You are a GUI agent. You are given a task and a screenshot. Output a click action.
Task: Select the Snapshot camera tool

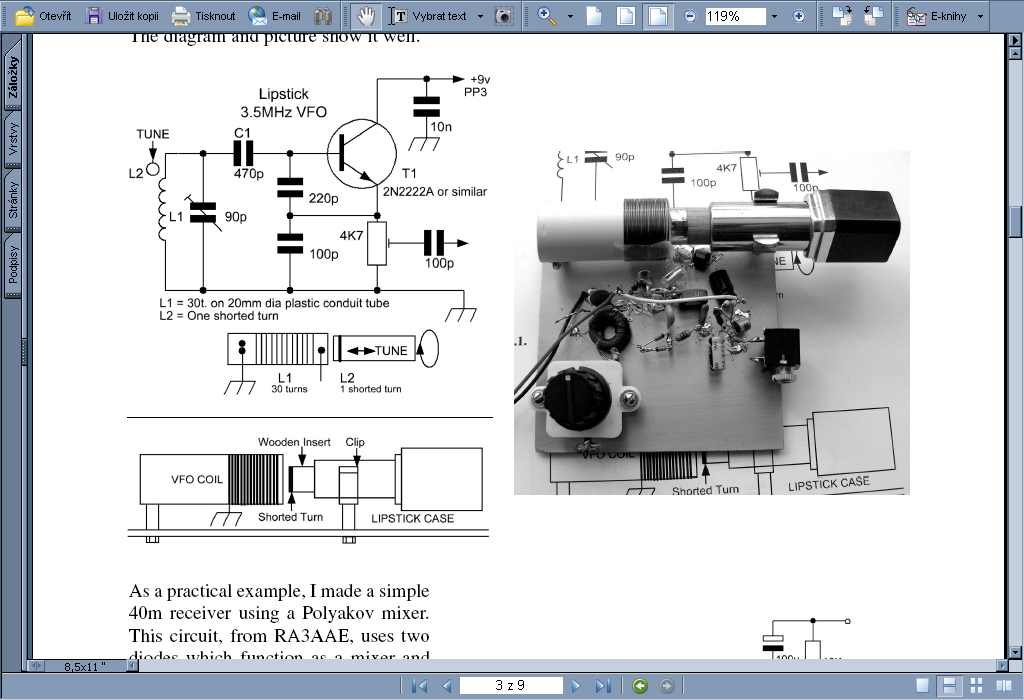click(504, 16)
